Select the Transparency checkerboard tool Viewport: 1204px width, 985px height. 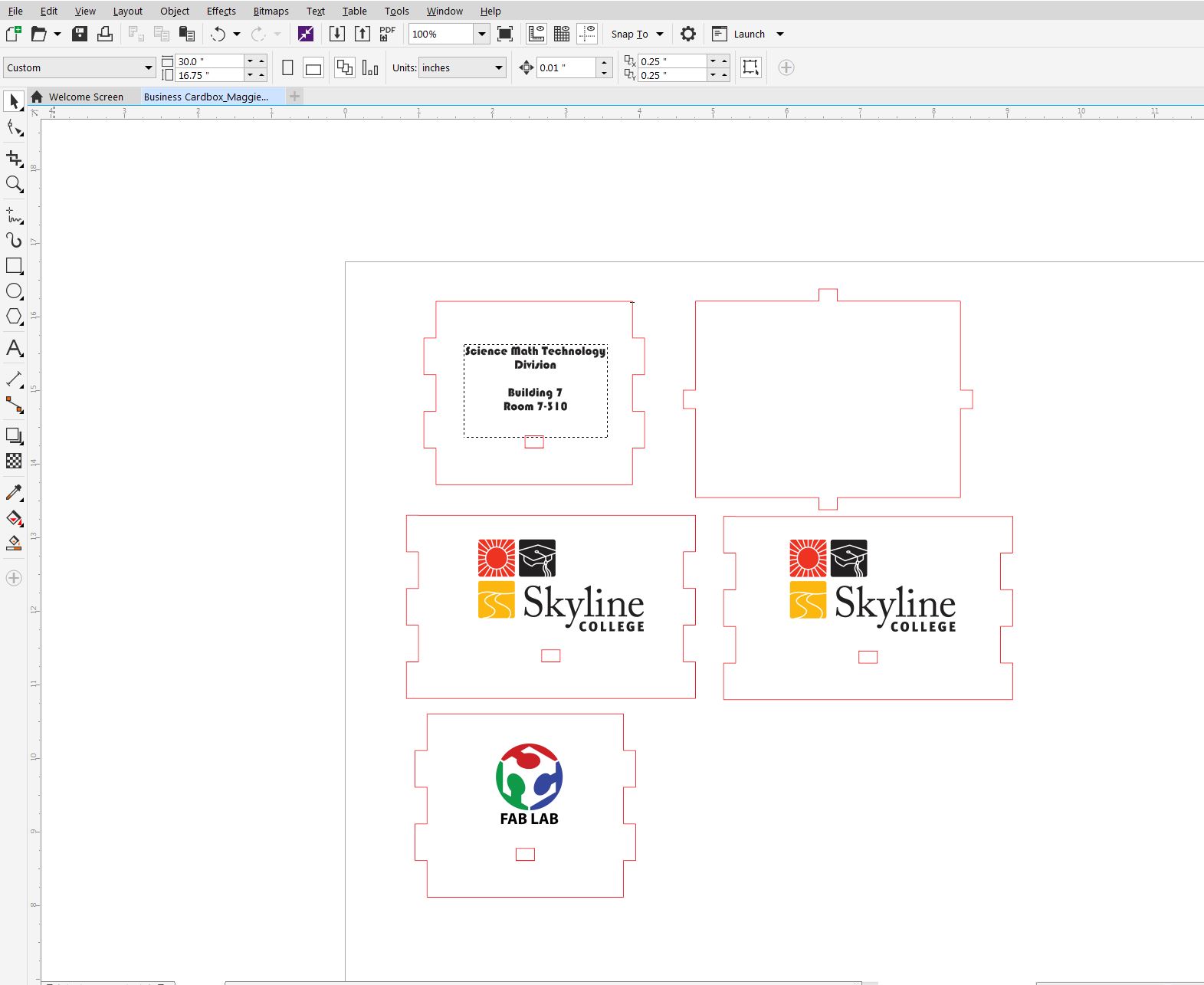(x=14, y=461)
